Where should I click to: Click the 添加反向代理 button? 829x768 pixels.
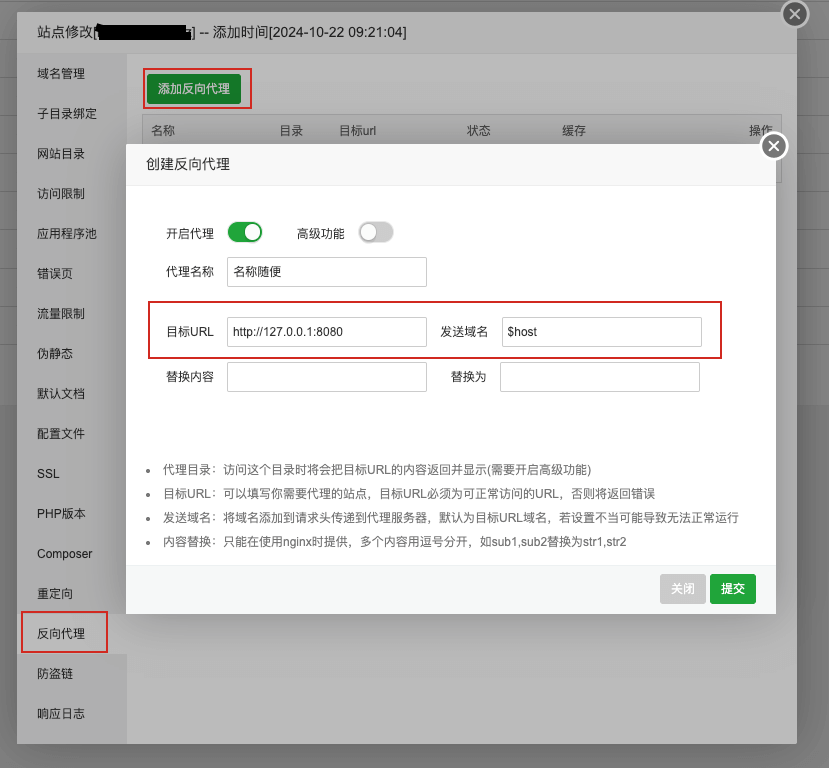click(193, 89)
